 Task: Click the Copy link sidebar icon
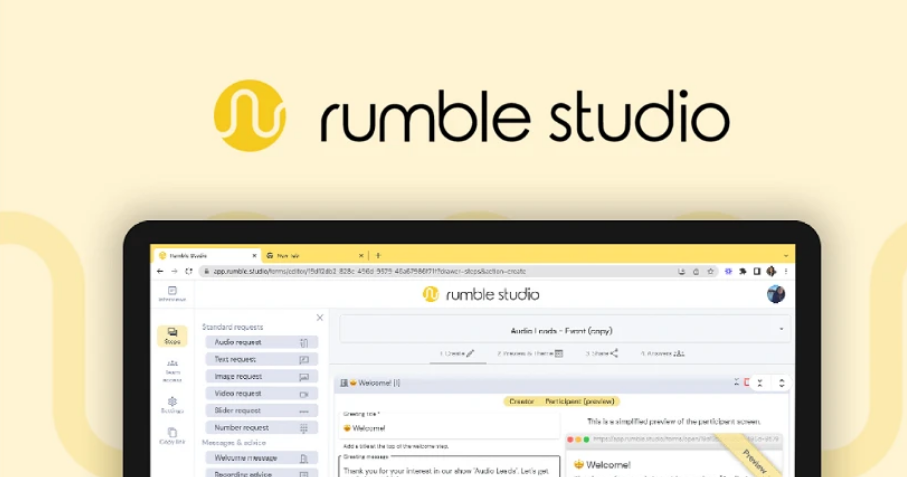click(172, 436)
